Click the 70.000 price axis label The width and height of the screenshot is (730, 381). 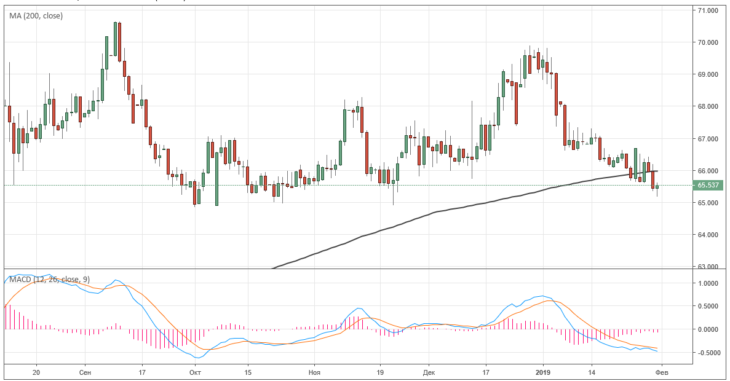point(708,42)
